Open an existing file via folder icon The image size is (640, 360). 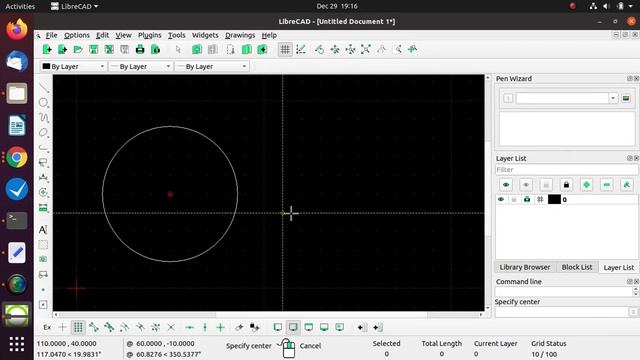point(78,49)
